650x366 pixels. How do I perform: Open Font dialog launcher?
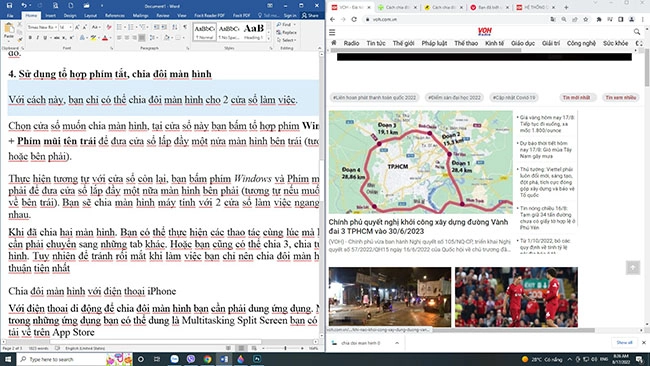(x=112, y=48)
